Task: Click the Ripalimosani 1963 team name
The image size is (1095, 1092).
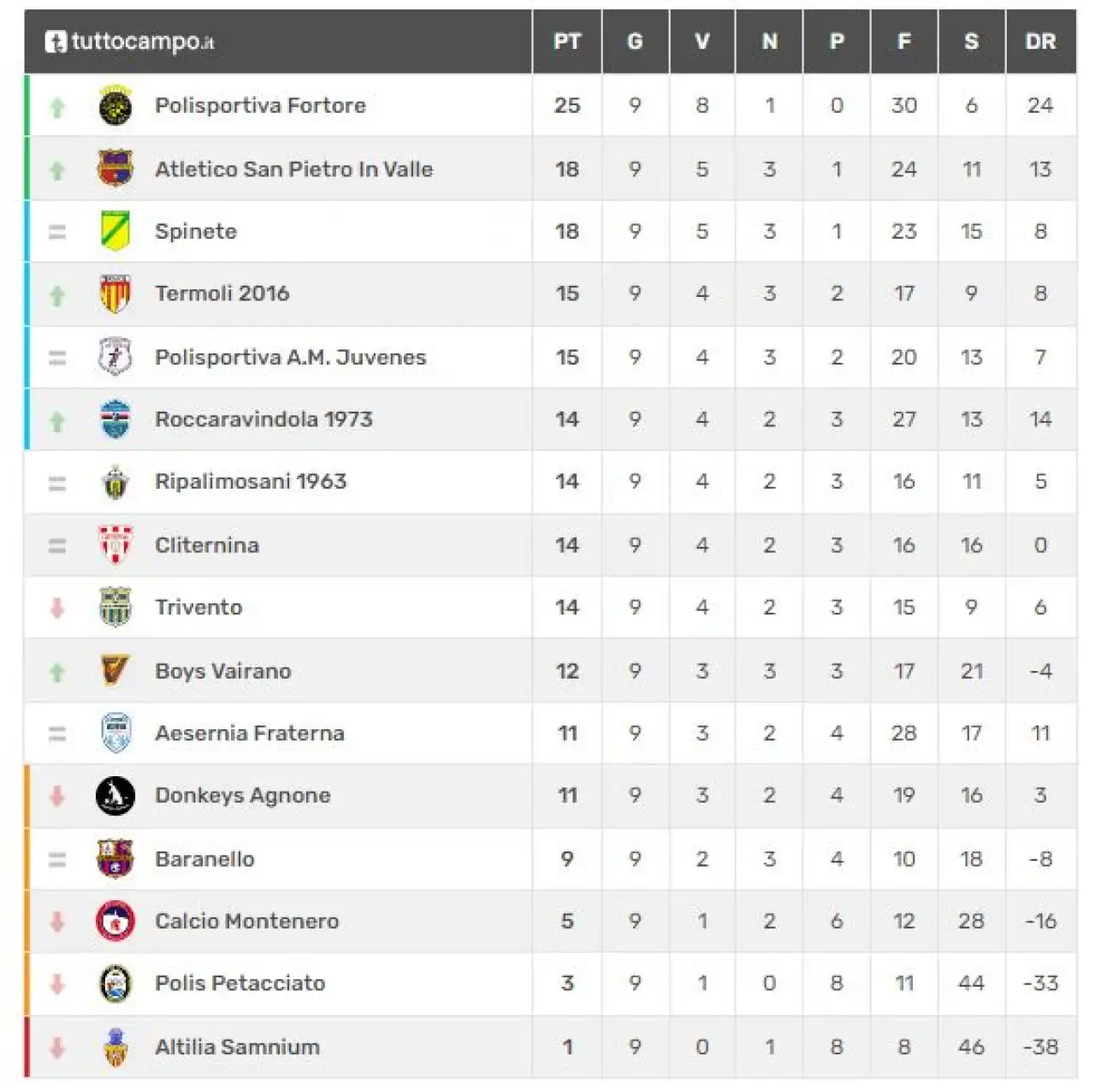Action: (251, 482)
